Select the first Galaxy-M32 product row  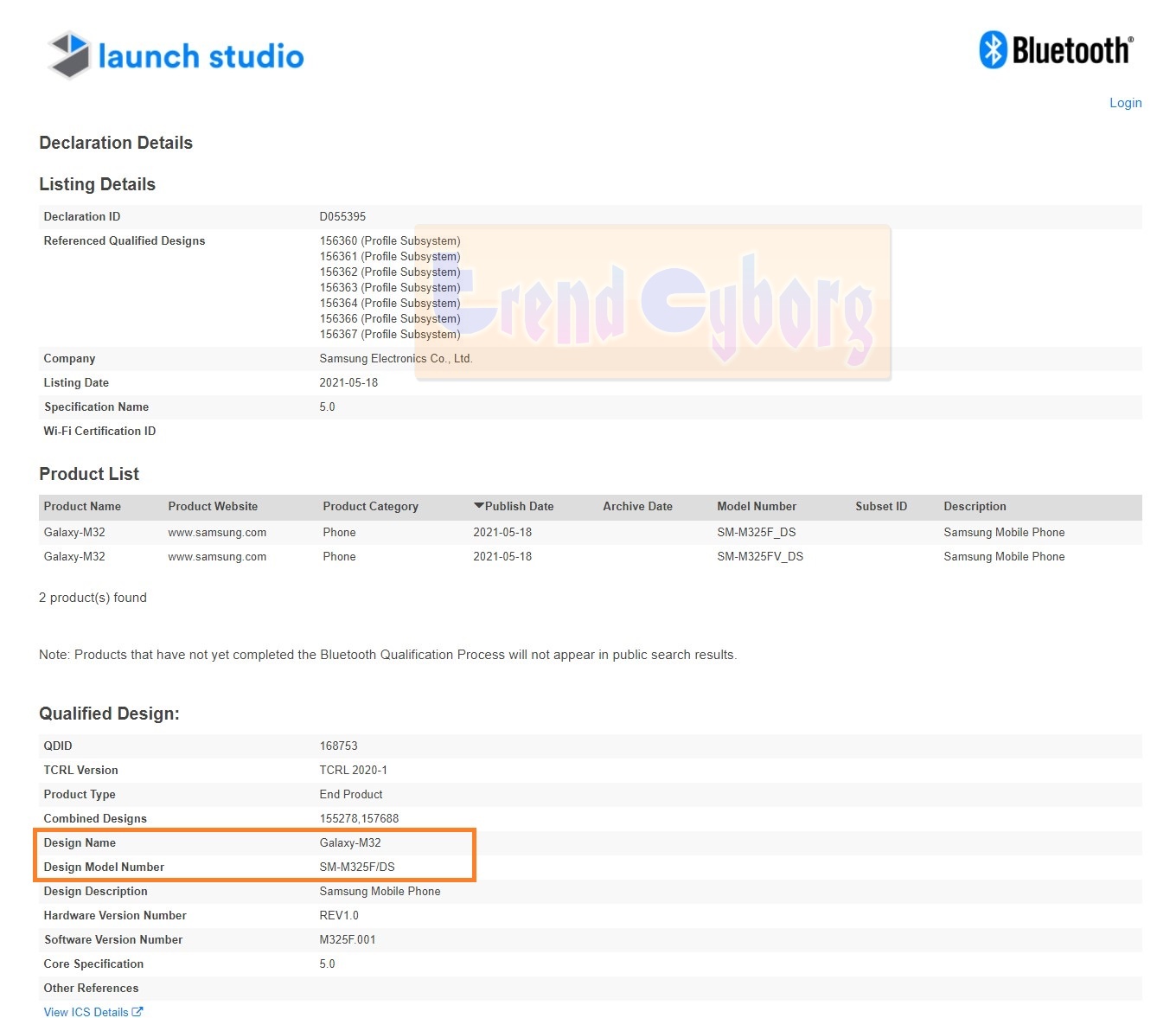[346, 532]
